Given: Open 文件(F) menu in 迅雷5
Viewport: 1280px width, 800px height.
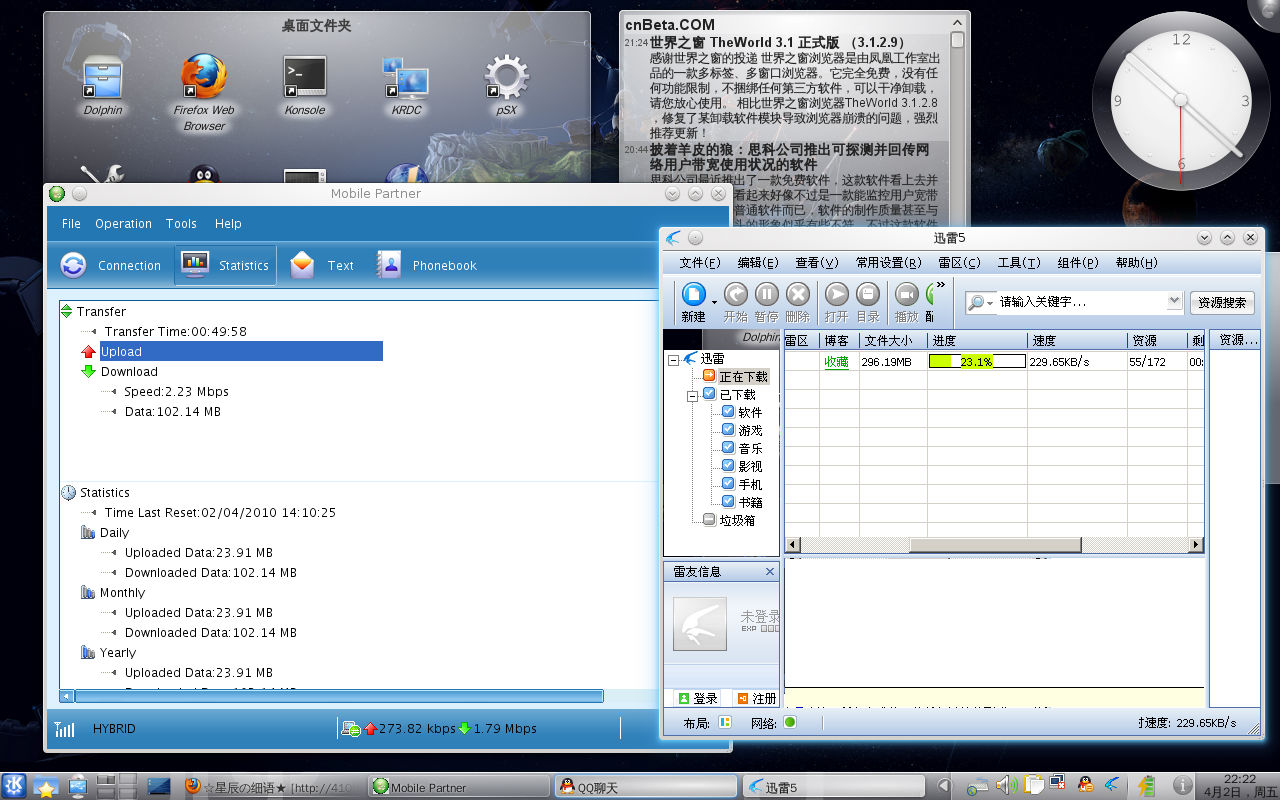Looking at the screenshot, I should tap(699, 262).
